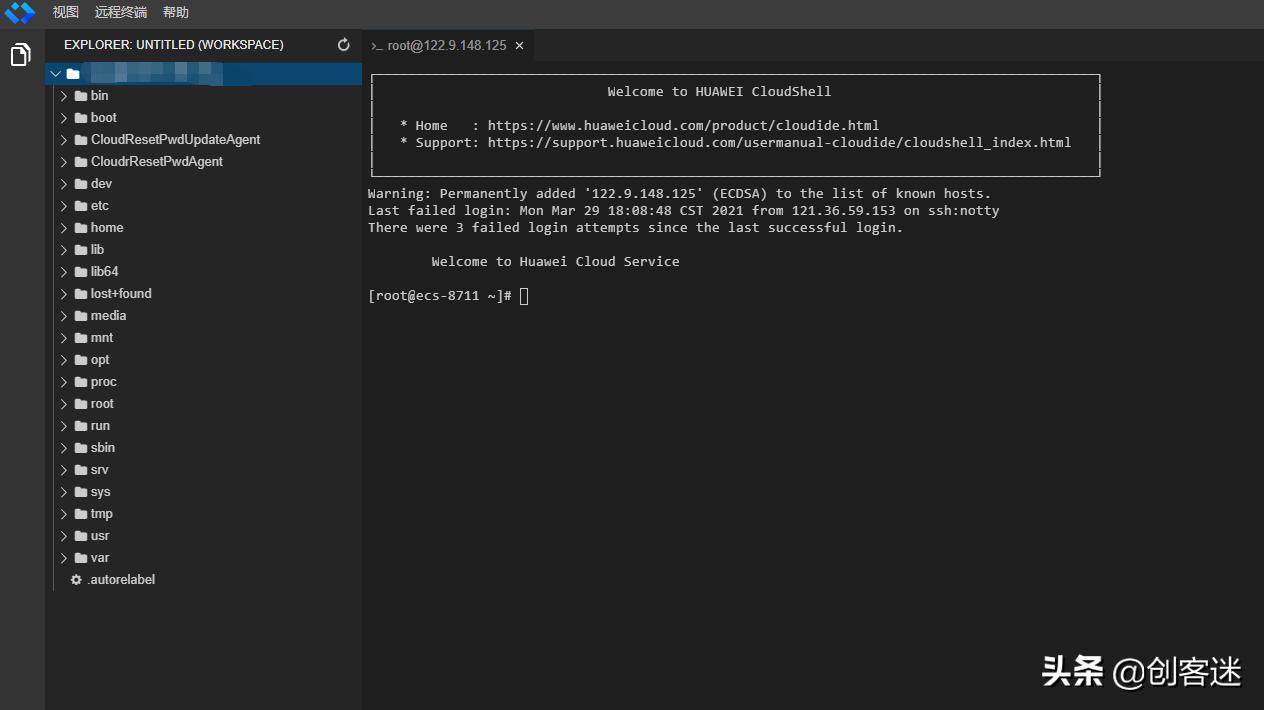Close the root@122.9.148.125 terminal tab
This screenshot has height=710, width=1264.
(519, 46)
